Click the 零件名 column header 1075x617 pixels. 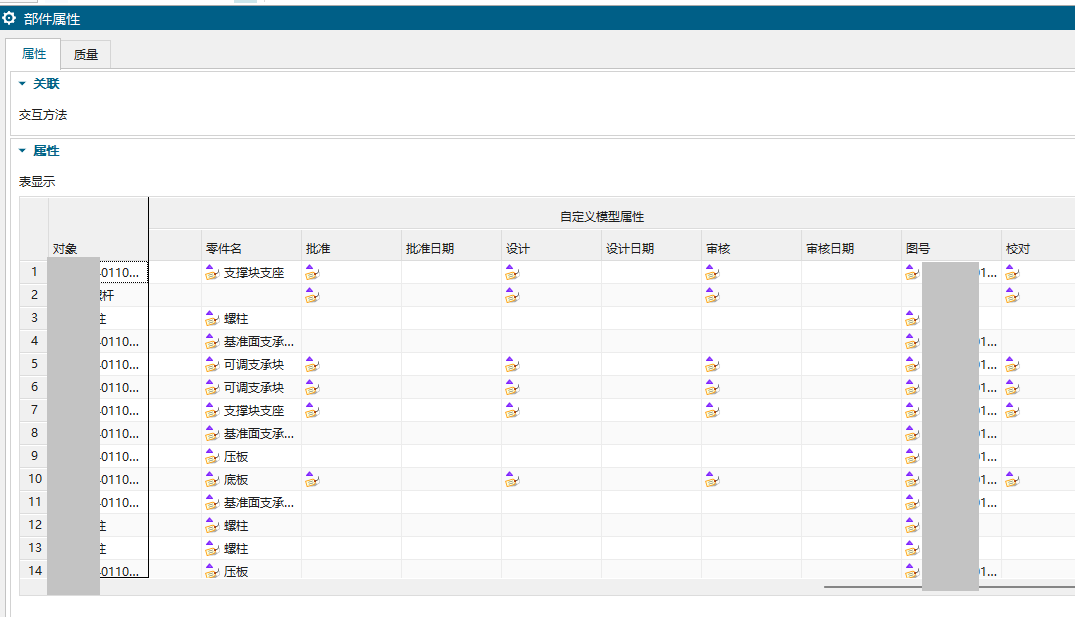tap(224, 248)
